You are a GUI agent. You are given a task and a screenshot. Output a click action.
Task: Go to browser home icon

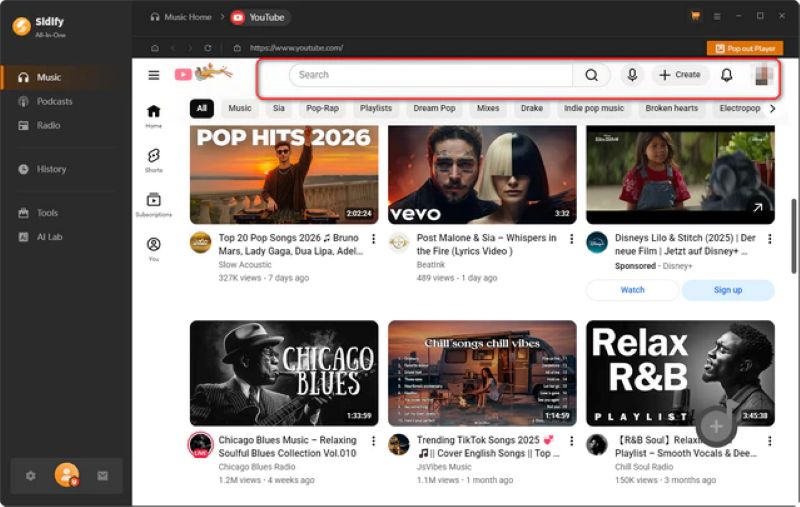click(x=155, y=48)
